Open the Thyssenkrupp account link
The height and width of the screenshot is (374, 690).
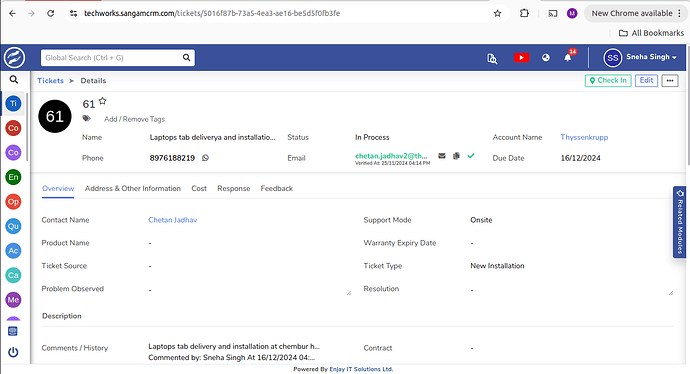point(584,137)
